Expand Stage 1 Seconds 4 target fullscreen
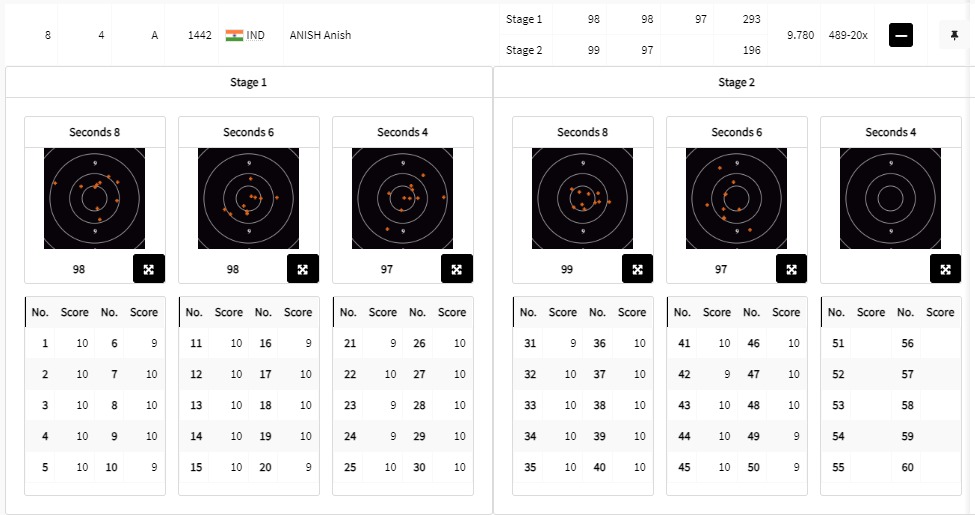Viewport: 975px width, 515px height. pyautogui.click(x=457, y=269)
